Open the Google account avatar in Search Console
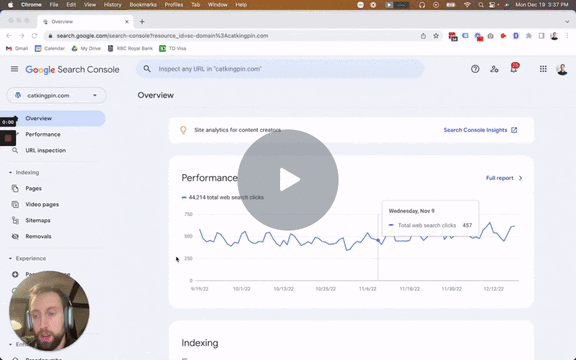 562,69
